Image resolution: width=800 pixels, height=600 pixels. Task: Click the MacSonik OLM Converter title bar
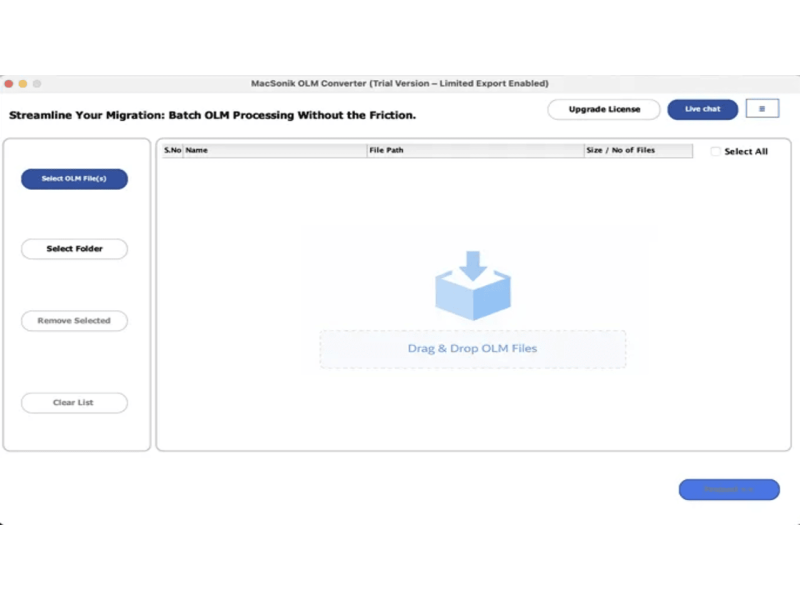click(400, 84)
